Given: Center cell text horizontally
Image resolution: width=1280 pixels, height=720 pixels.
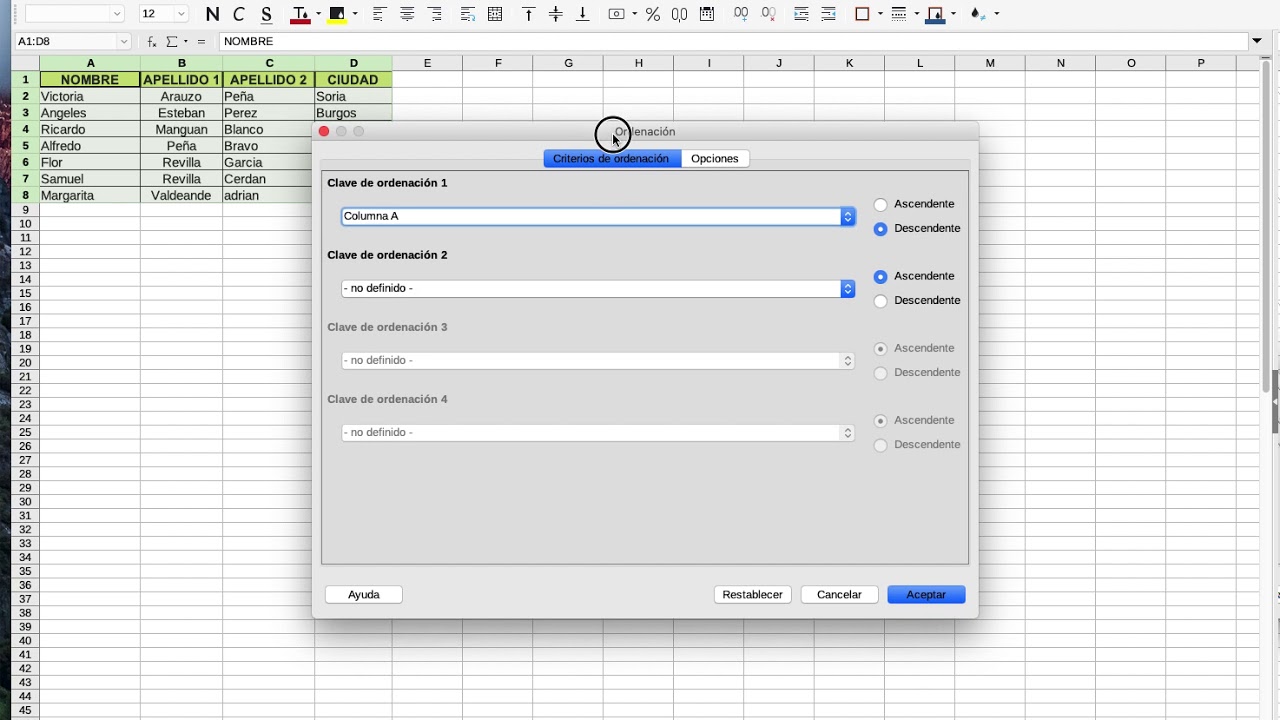Looking at the screenshot, I should (x=407, y=14).
